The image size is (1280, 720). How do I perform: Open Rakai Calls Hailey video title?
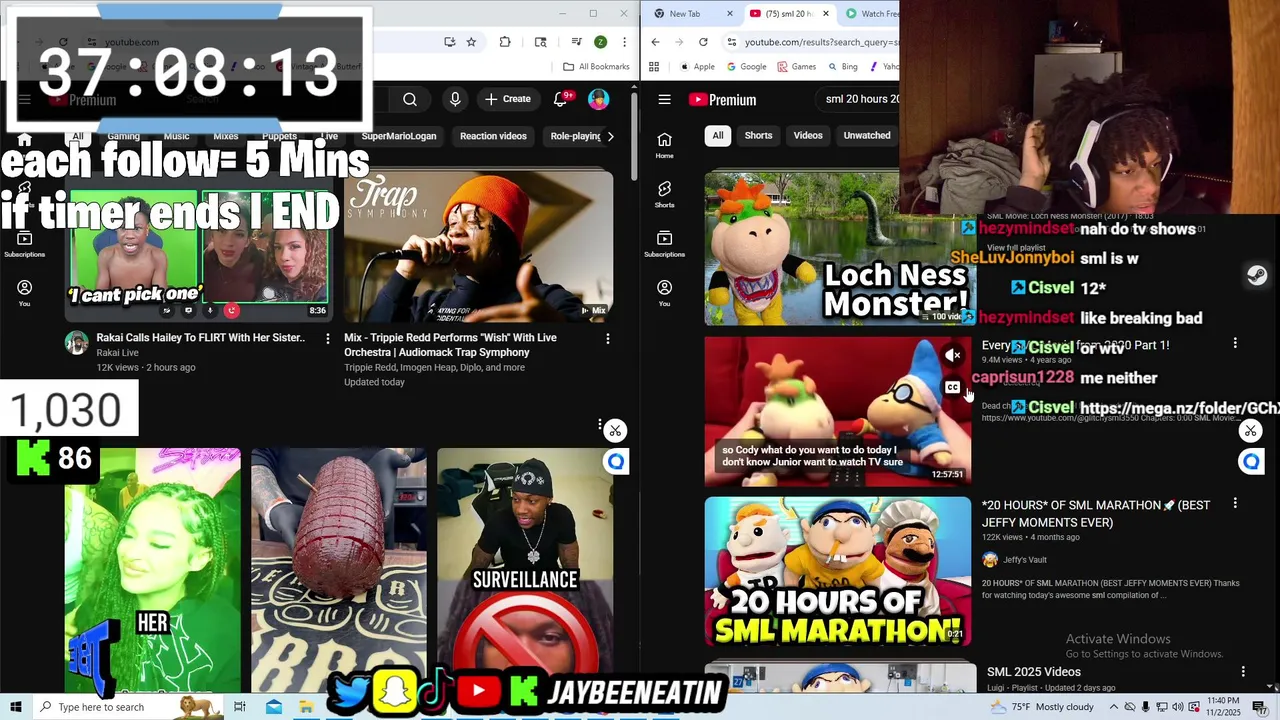coord(200,338)
